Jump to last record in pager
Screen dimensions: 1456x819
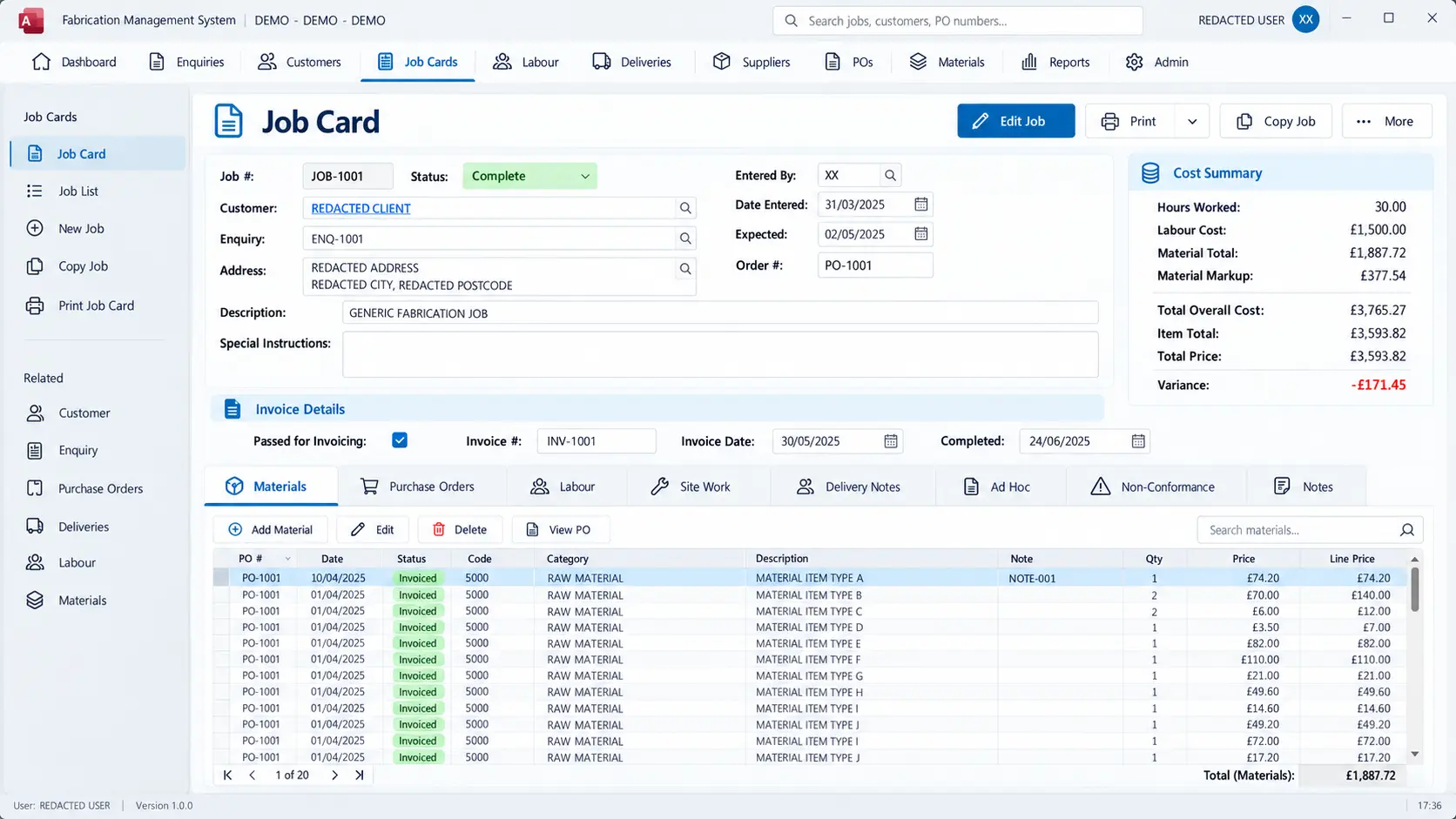360,775
